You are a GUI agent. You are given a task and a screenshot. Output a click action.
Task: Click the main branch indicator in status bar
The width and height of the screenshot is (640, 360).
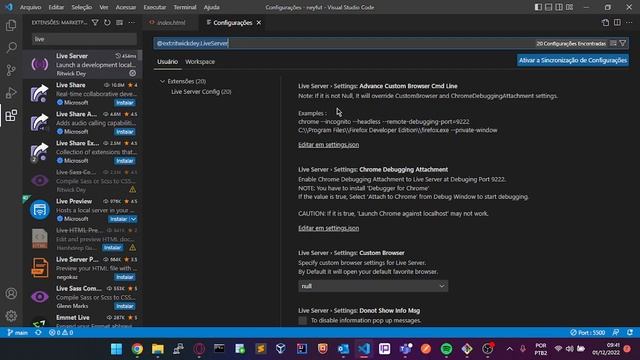[18, 333]
